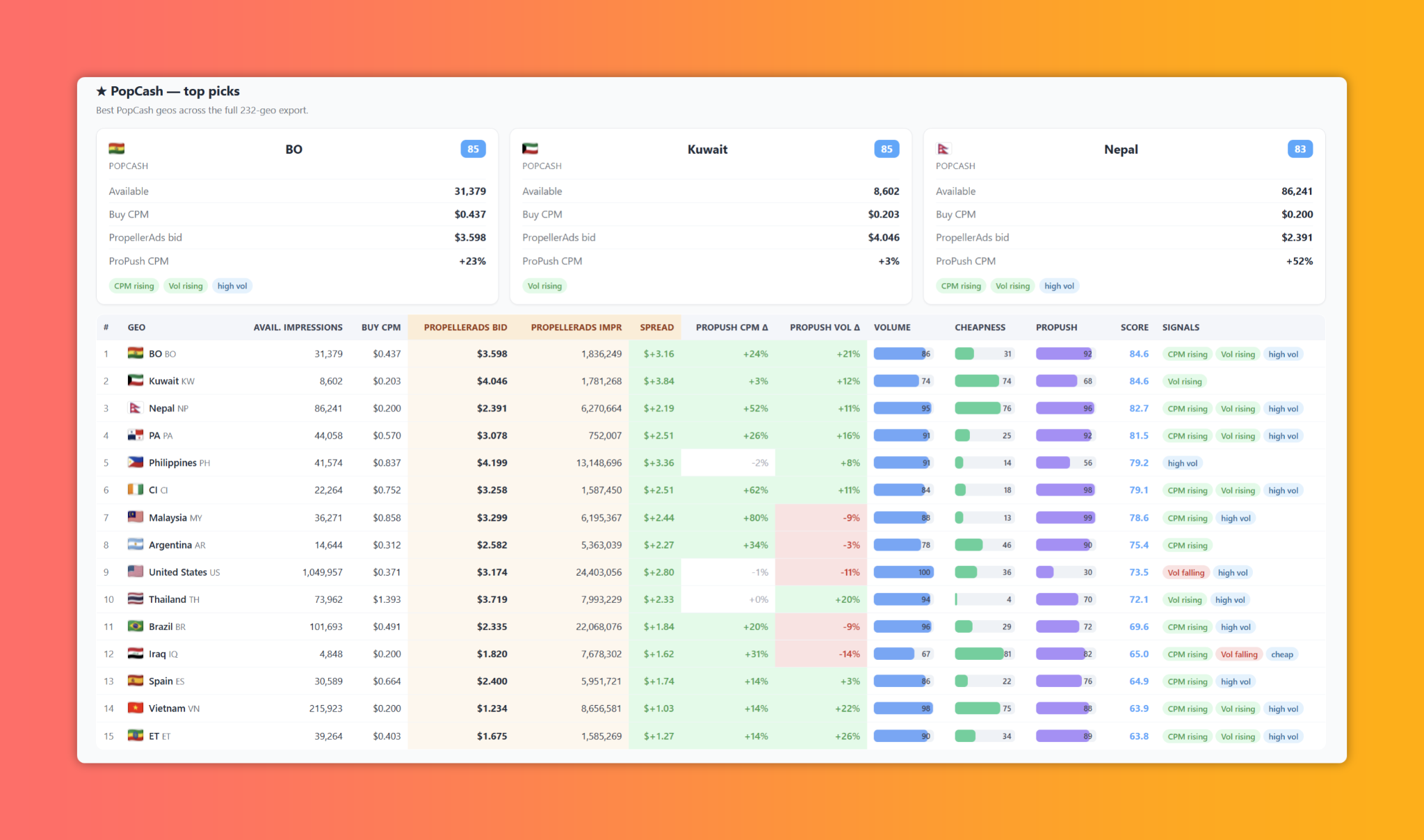Click the 83 score badge on Nepal card
Viewport: 1424px width, 840px height.
[1300, 149]
